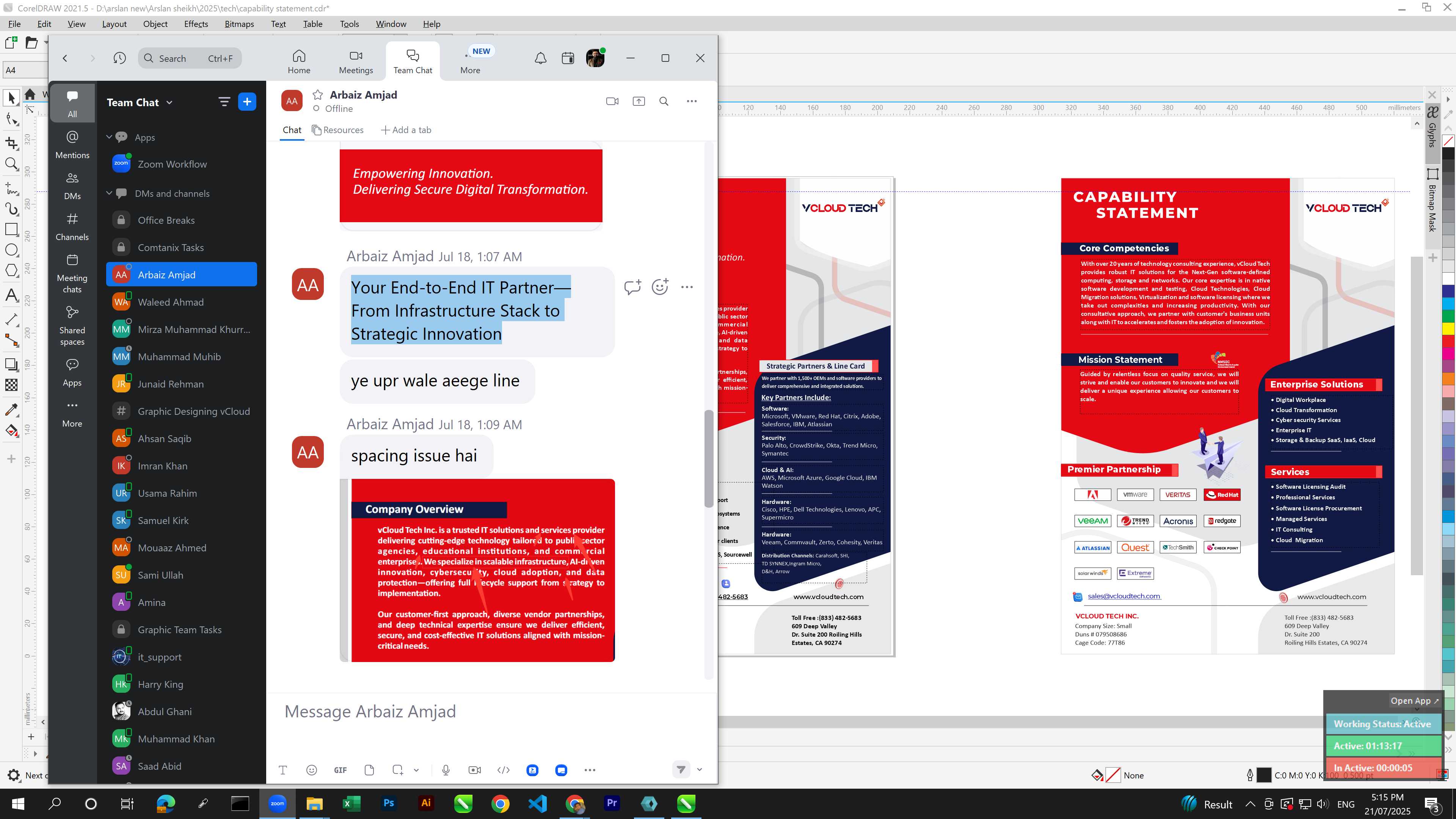Screen dimensions: 1456x819
Task: Click the Search field in Zoom
Action: (x=190, y=58)
